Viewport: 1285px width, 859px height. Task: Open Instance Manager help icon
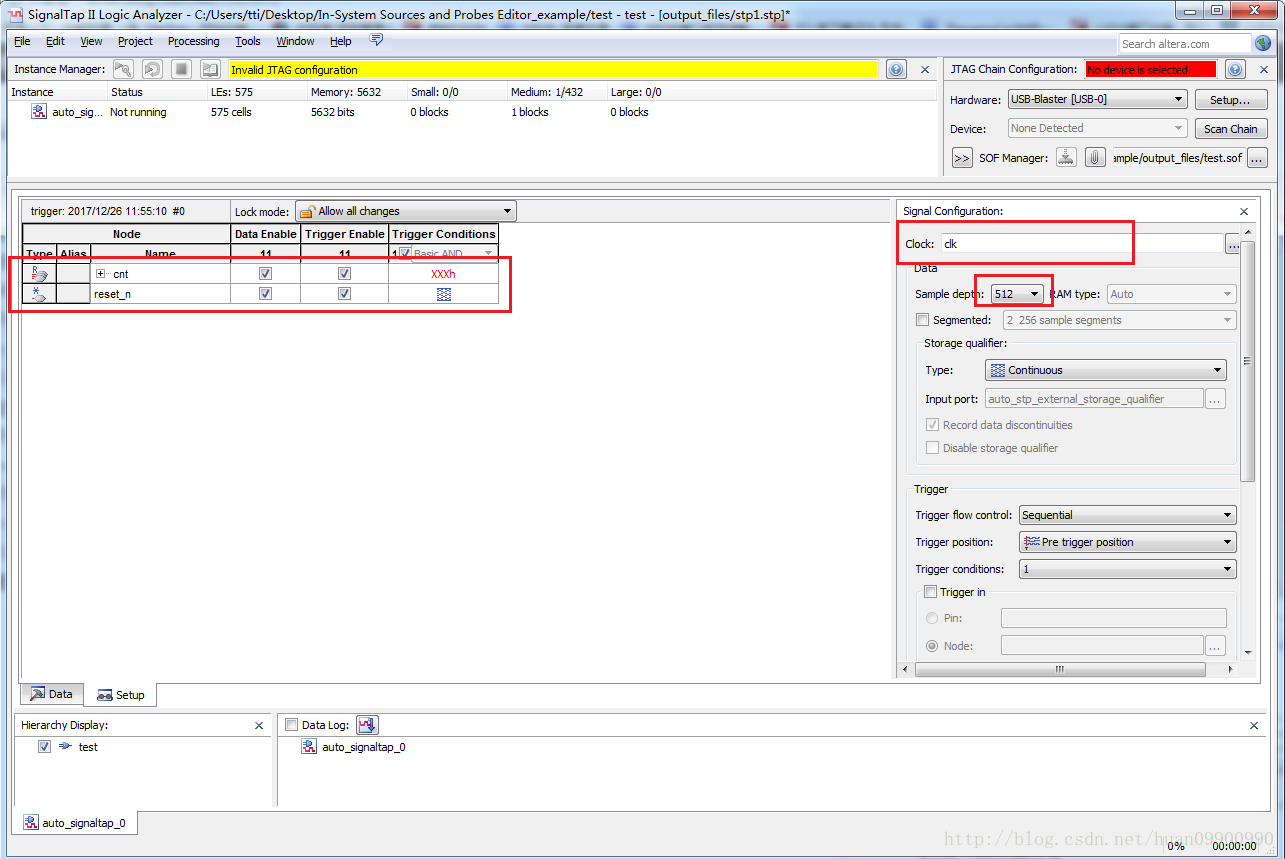(897, 69)
